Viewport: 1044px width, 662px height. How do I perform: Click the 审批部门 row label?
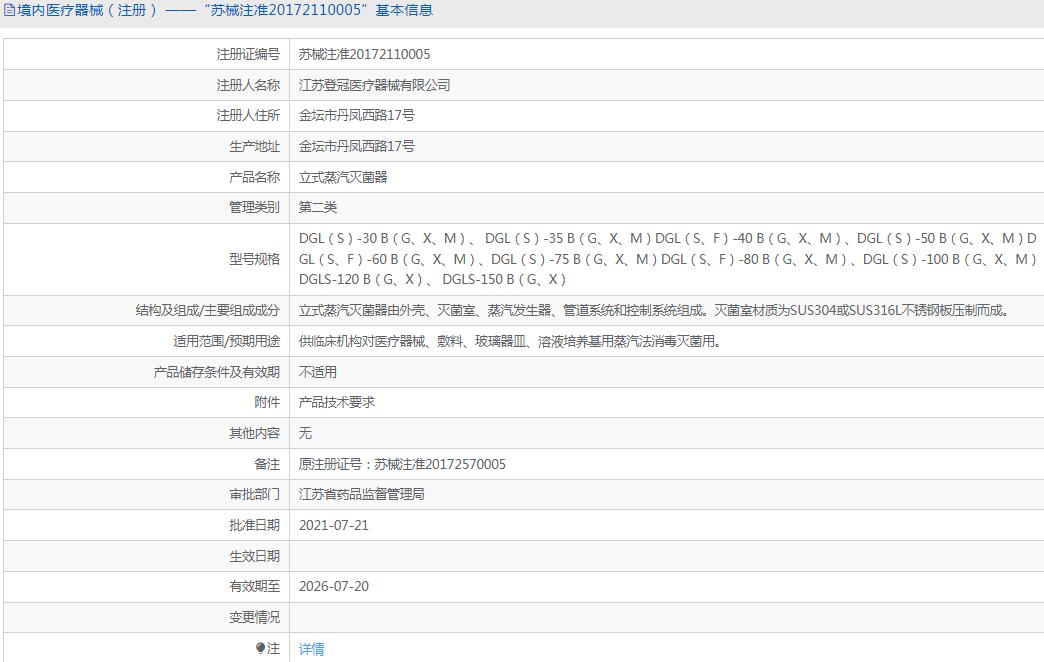pyautogui.click(x=254, y=494)
